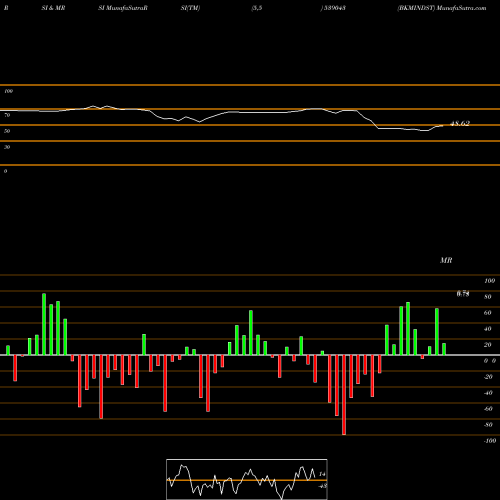Click the 80 label on the MR axis
The image size is (500, 500).
488,297
